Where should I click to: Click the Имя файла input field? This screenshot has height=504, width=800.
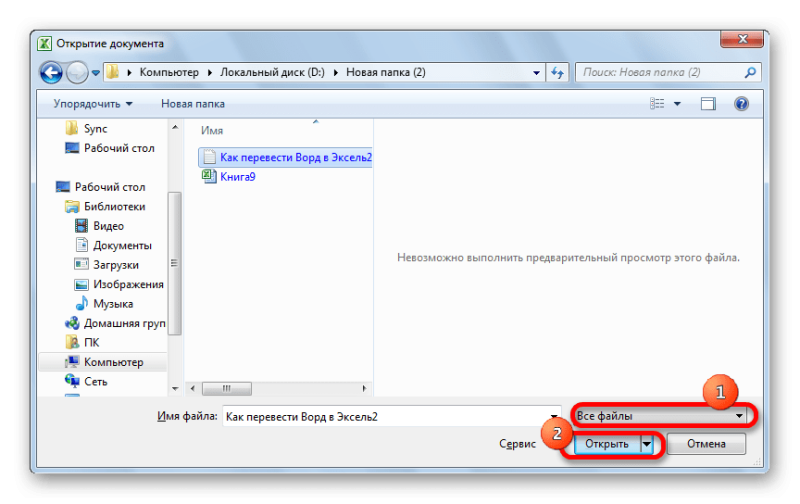[391, 417]
